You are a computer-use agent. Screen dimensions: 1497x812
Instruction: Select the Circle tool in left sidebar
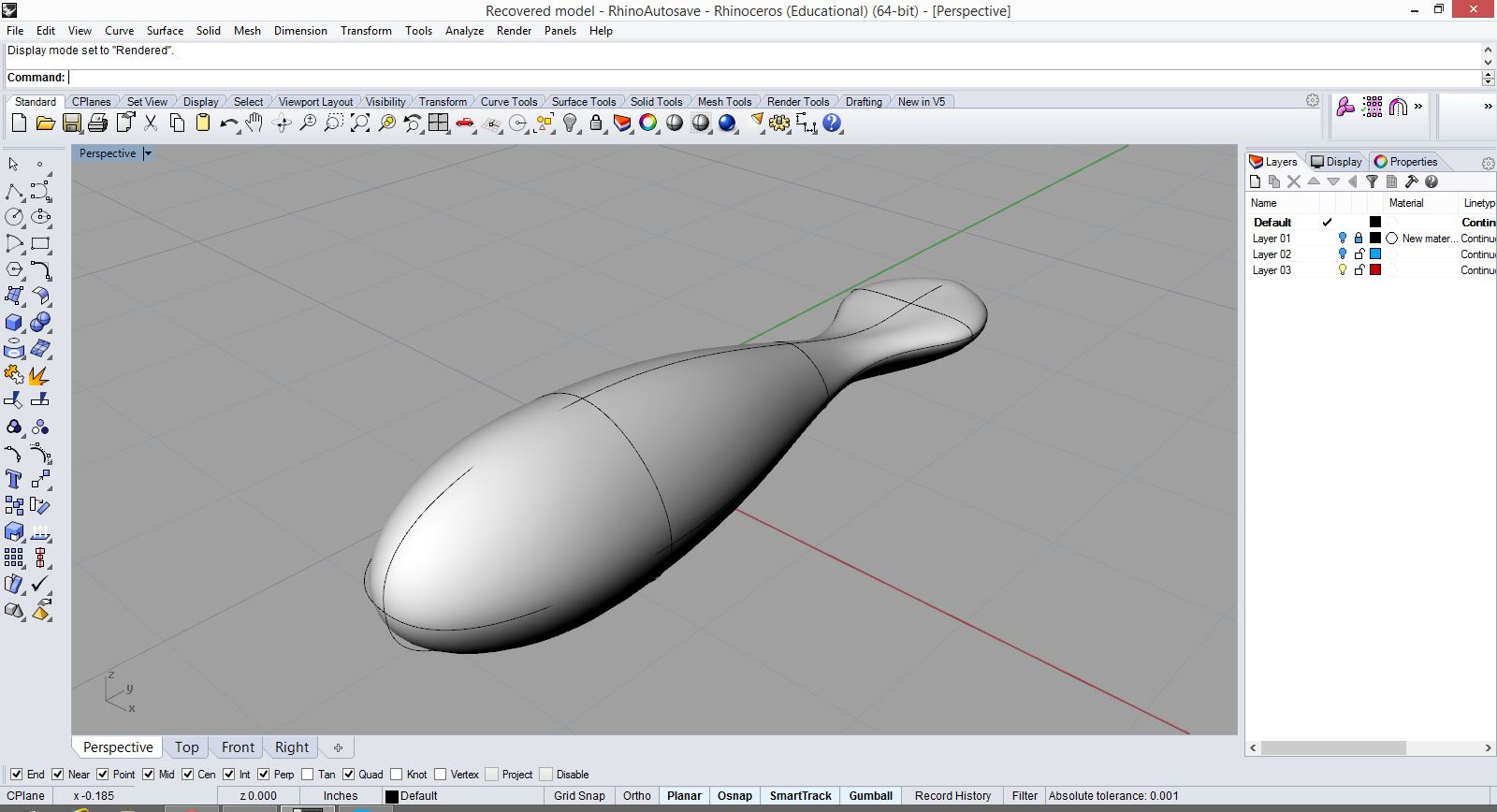coord(14,217)
